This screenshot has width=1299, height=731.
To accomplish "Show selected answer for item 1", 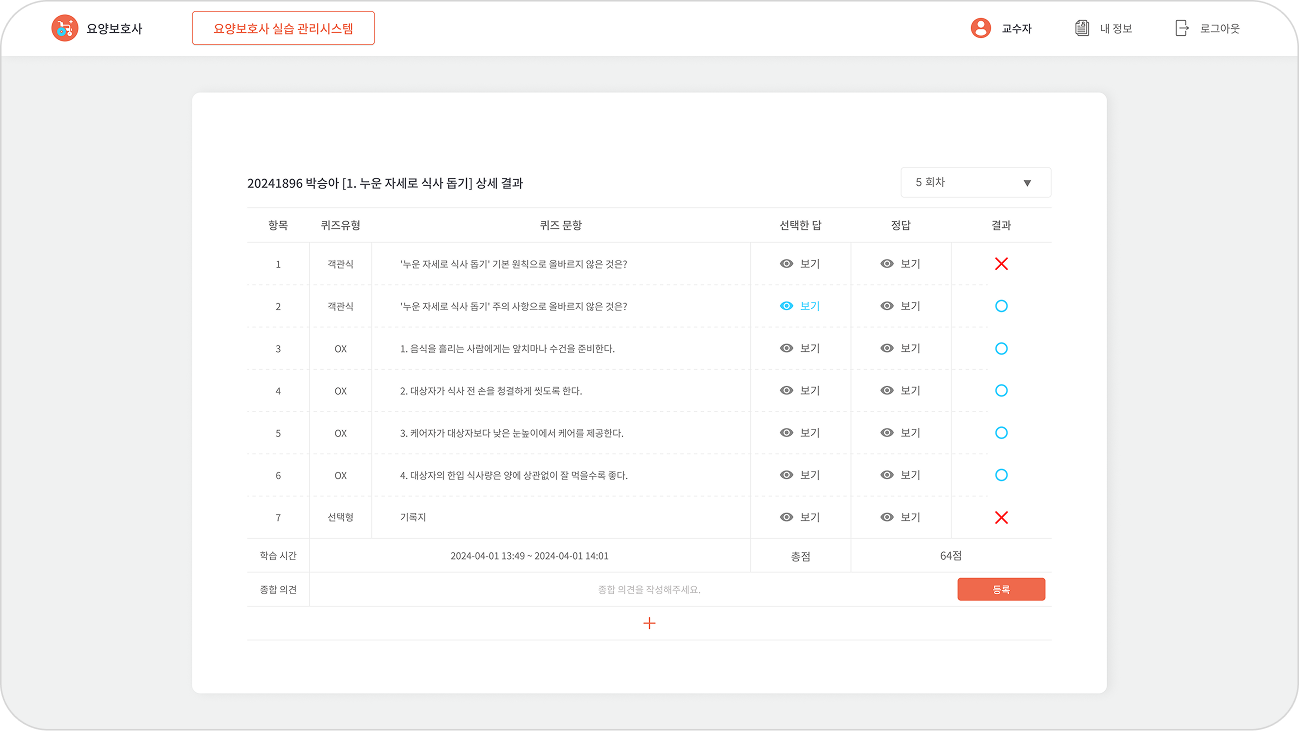I will [x=800, y=264].
